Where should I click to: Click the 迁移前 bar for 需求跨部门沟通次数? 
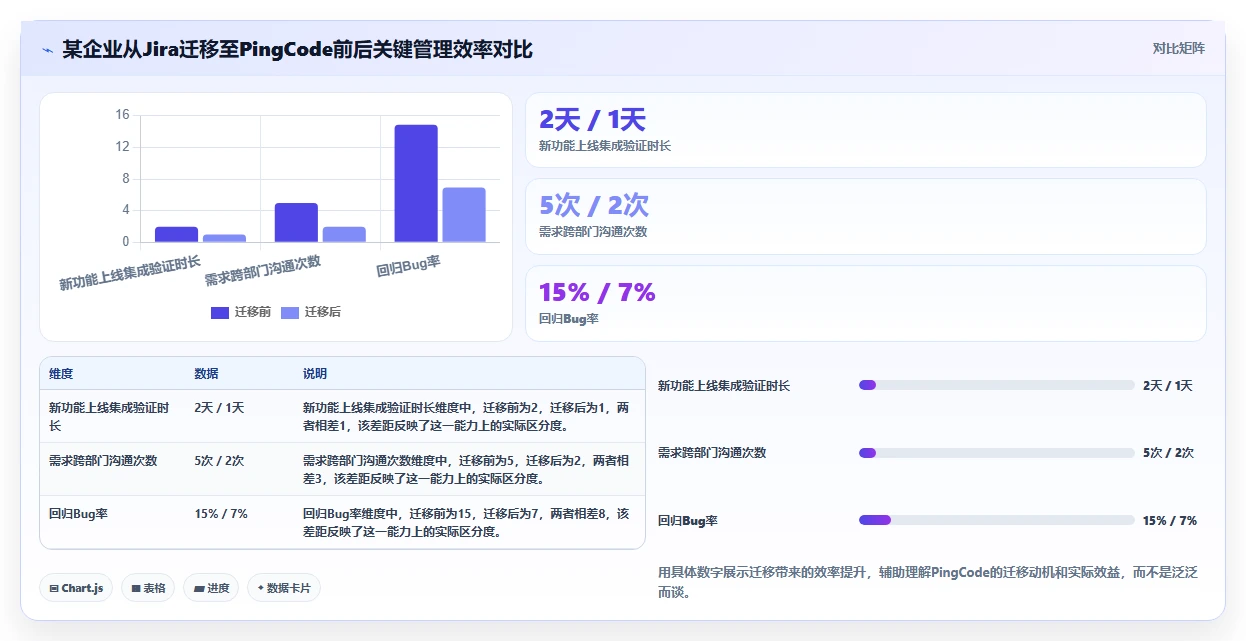(x=296, y=223)
